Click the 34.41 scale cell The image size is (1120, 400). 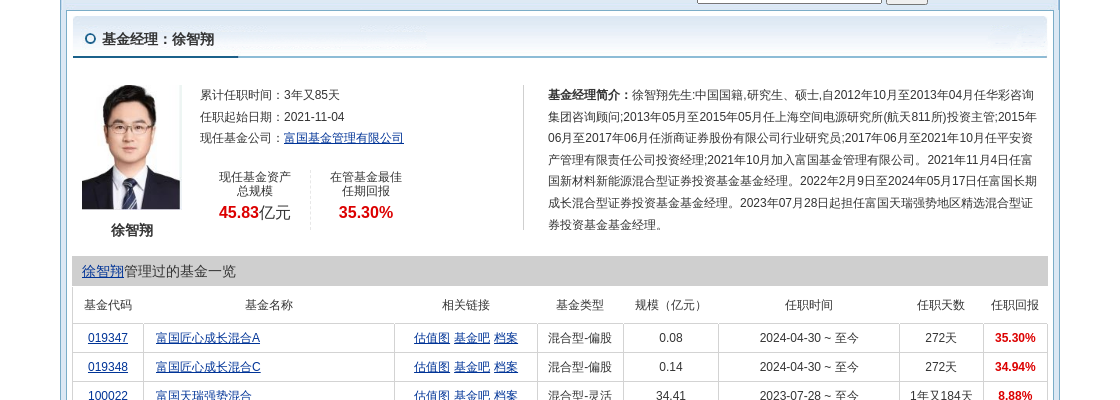pos(671,395)
